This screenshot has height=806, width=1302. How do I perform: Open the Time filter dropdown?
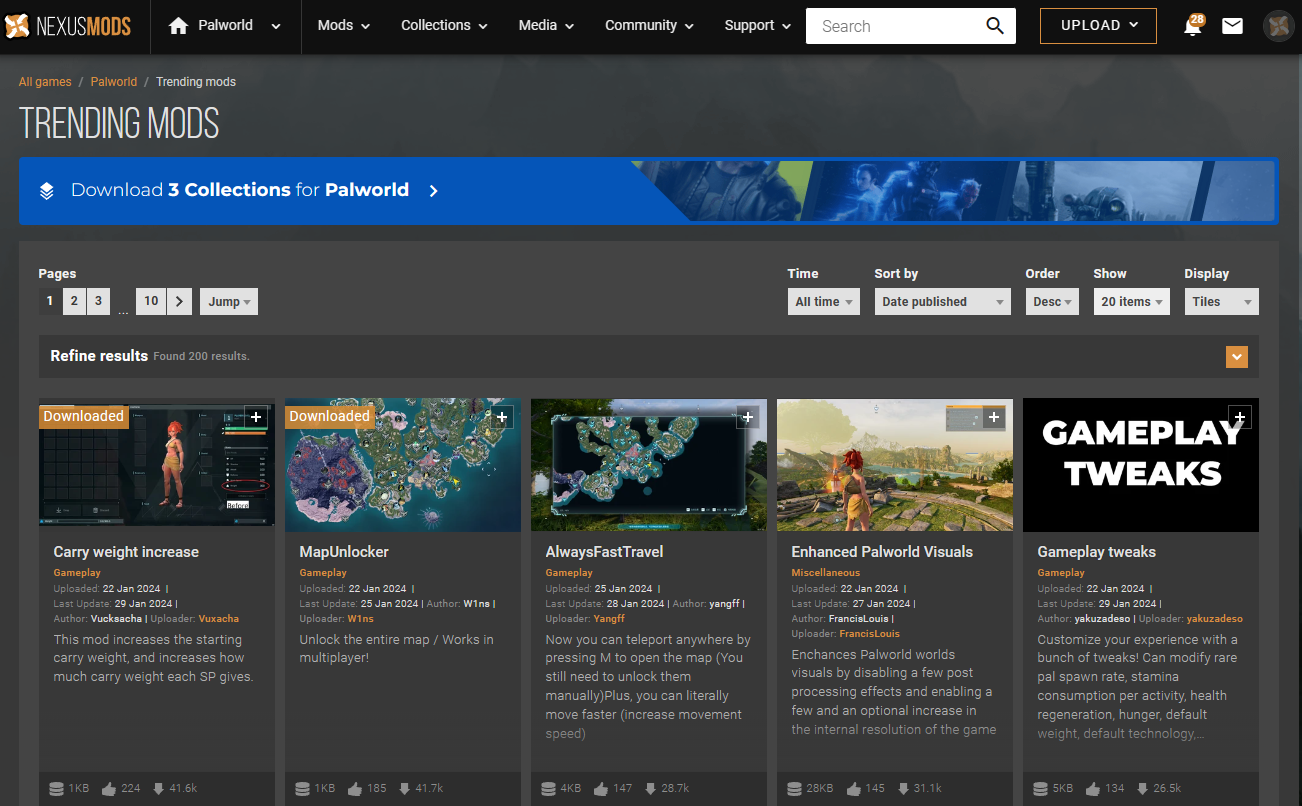pos(824,301)
